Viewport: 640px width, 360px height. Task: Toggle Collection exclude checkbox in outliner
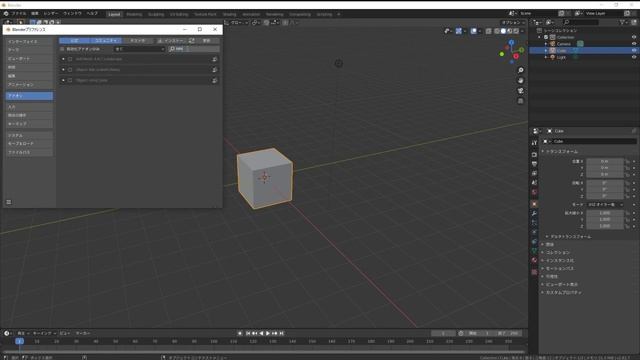click(x=546, y=37)
